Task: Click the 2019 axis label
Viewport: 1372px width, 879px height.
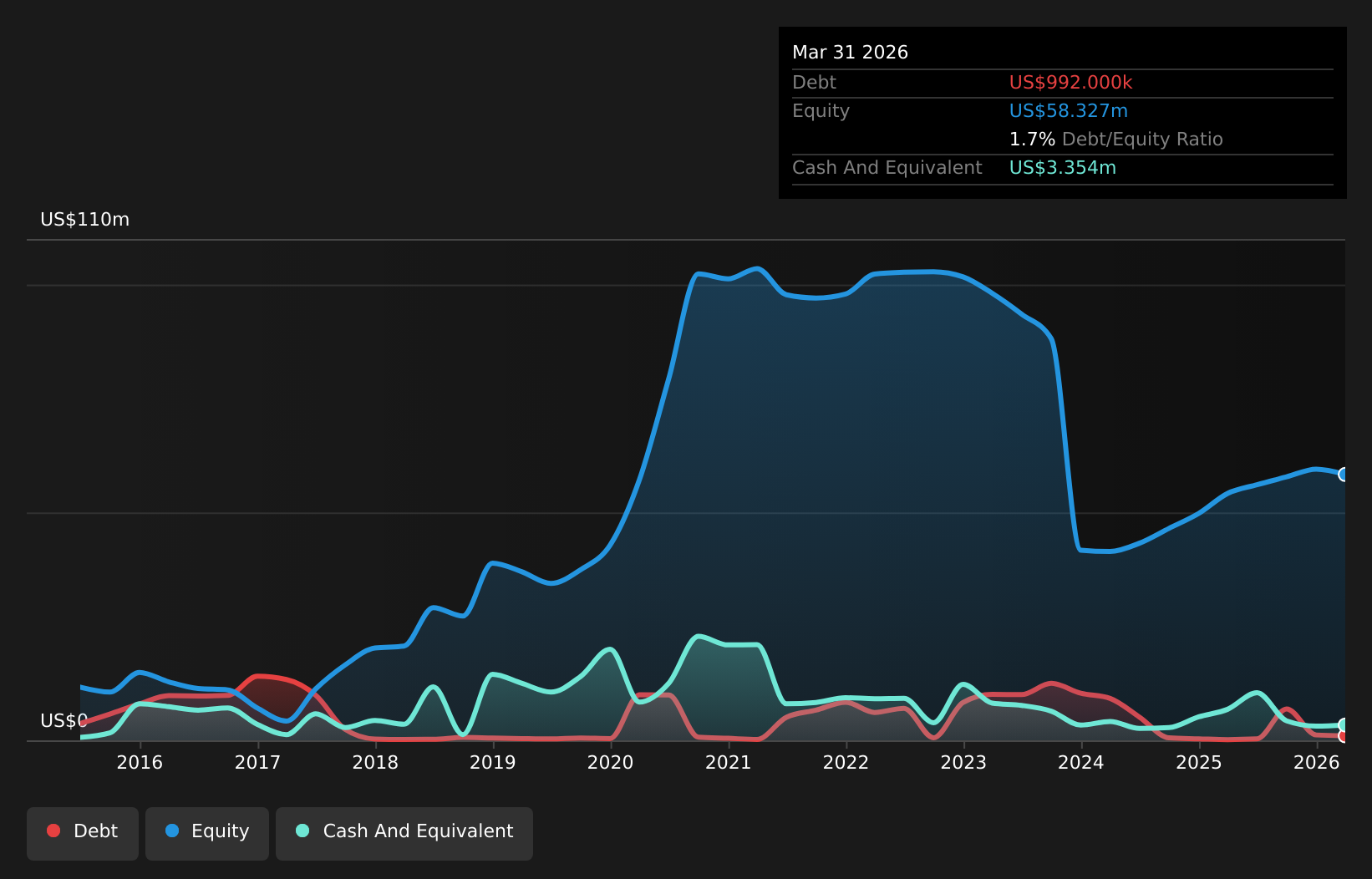Action: click(x=493, y=762)
